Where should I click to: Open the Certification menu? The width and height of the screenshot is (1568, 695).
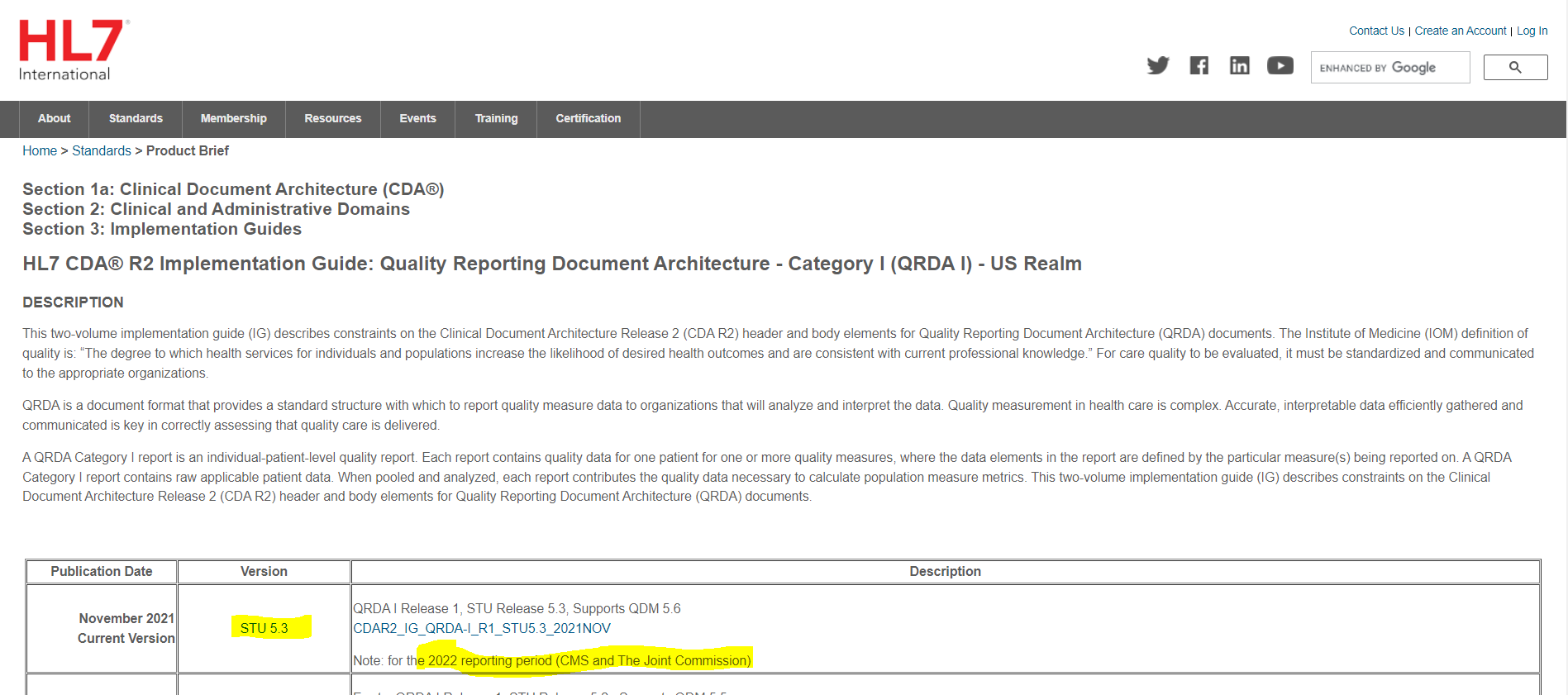coord(589,119)
